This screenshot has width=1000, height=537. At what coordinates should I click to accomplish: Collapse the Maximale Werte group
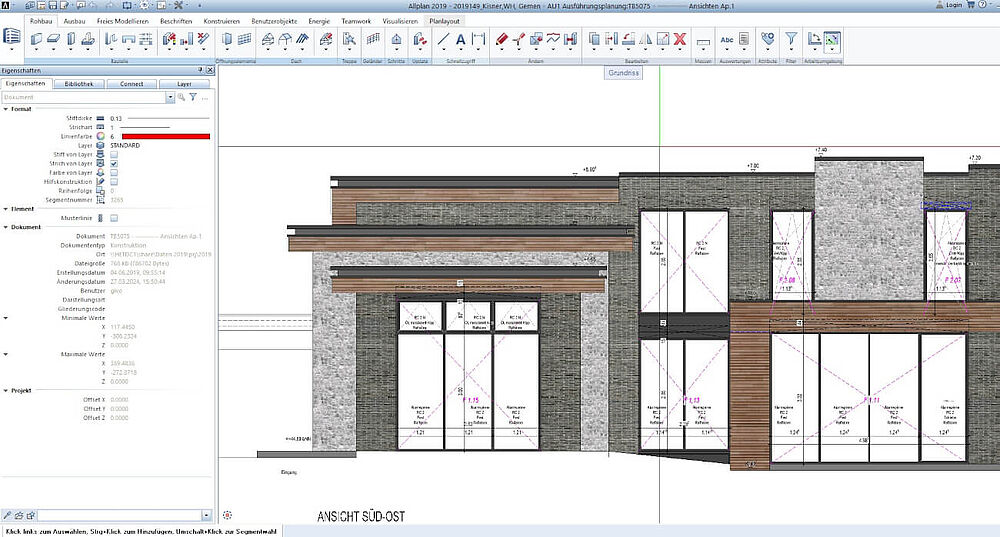click(6, 354)
